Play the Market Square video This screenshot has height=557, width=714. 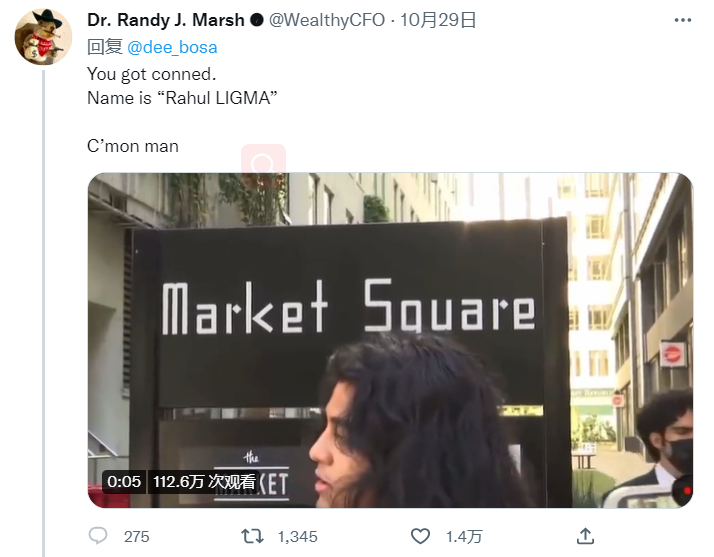pyautogui.click(x=390, y=340)
